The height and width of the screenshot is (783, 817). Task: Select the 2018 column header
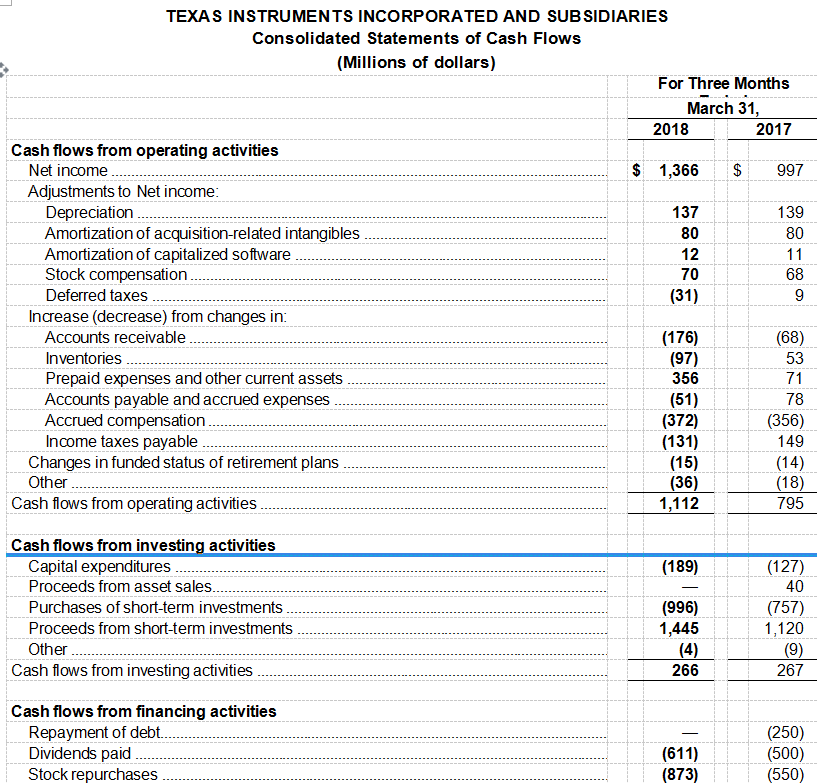(671, 129)
